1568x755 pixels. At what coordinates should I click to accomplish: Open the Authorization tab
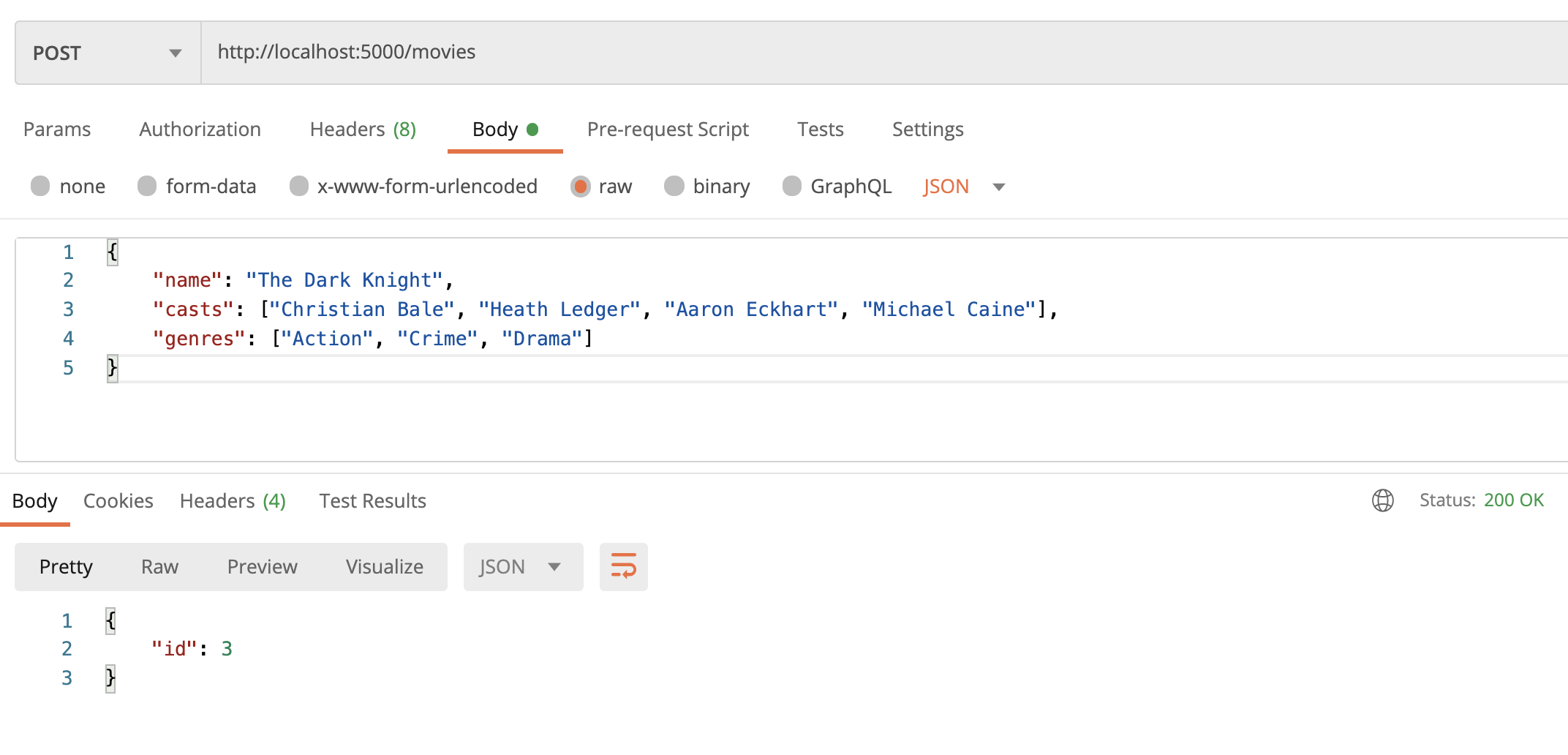[x=200, y=129]
